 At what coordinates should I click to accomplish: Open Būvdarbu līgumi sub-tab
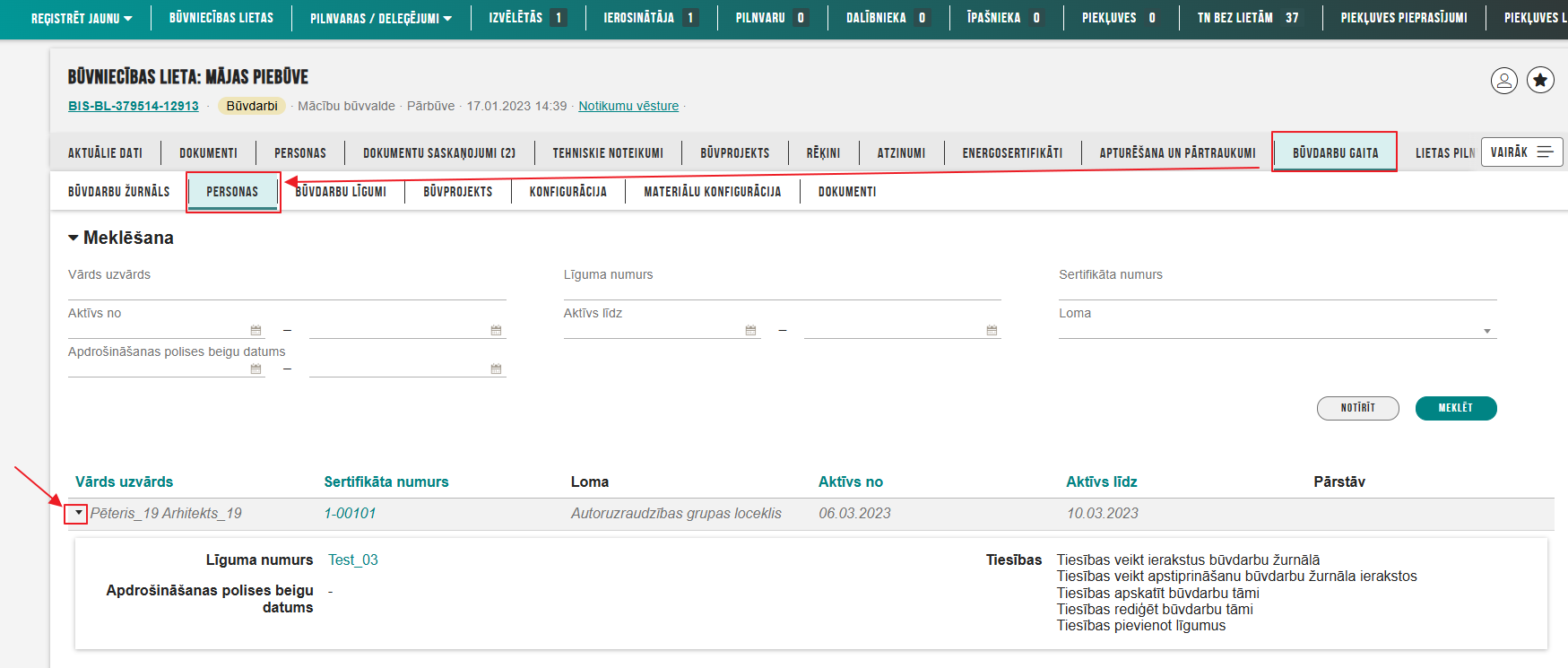pos(341,192)
